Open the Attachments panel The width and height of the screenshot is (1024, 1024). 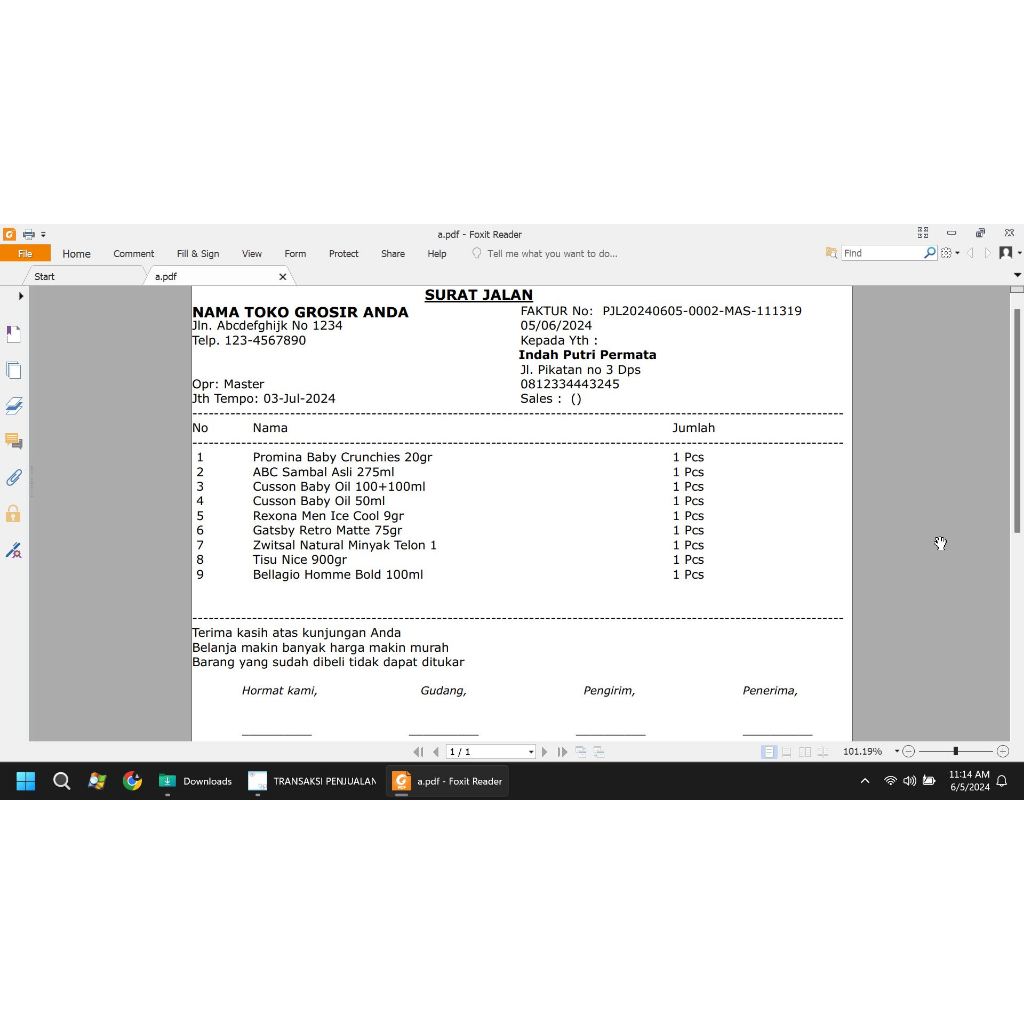pos(13,478)
